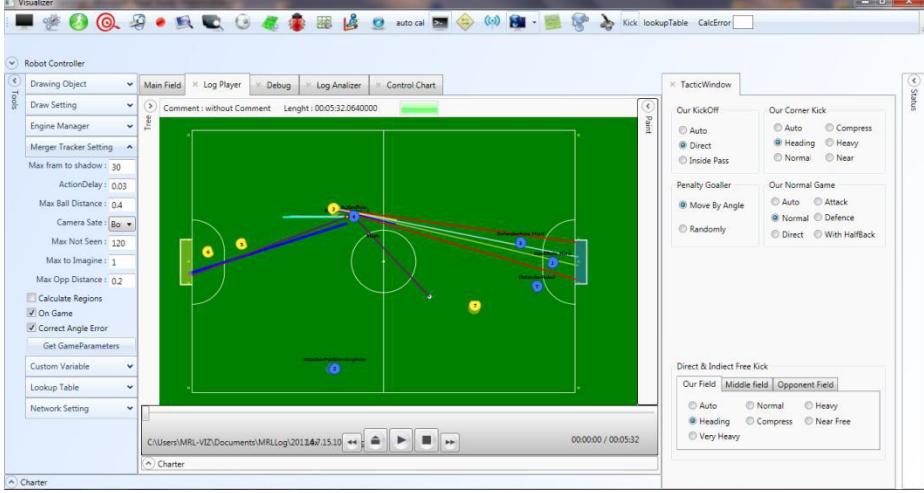Screen dimensions: 924x493
Task: Click the soccer ball toolbar icon
Action: point(242,22)
